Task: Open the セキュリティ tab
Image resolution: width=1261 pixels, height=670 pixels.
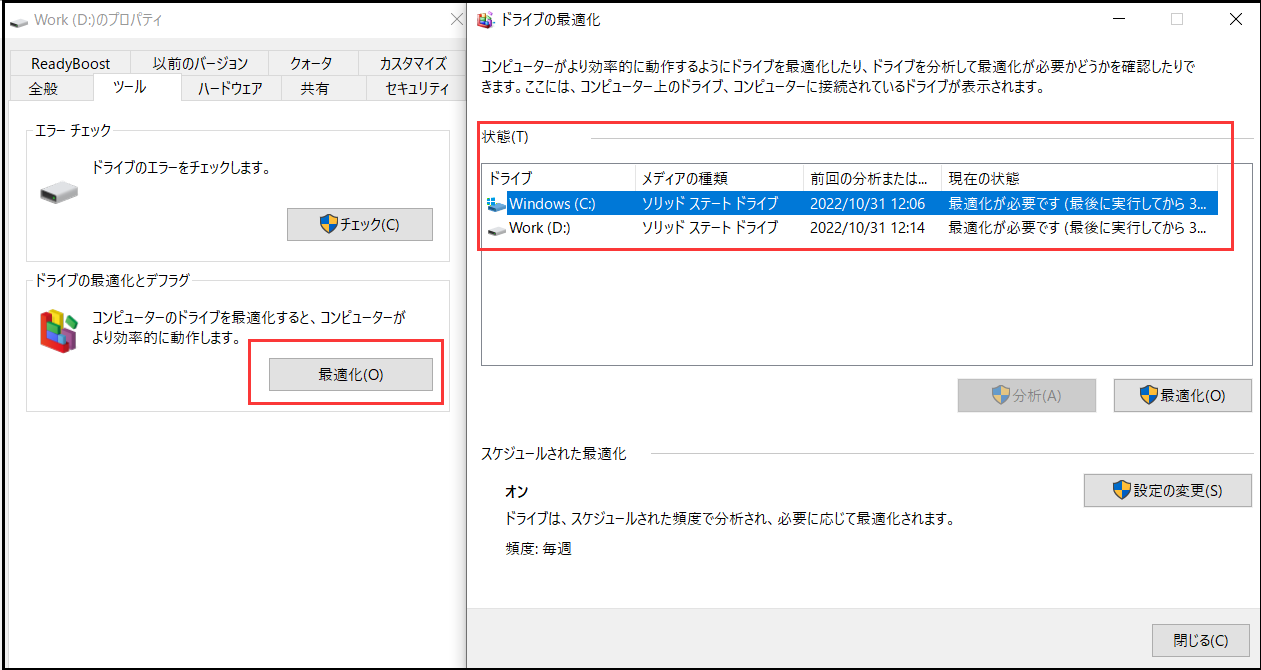Action: point(416,89)
